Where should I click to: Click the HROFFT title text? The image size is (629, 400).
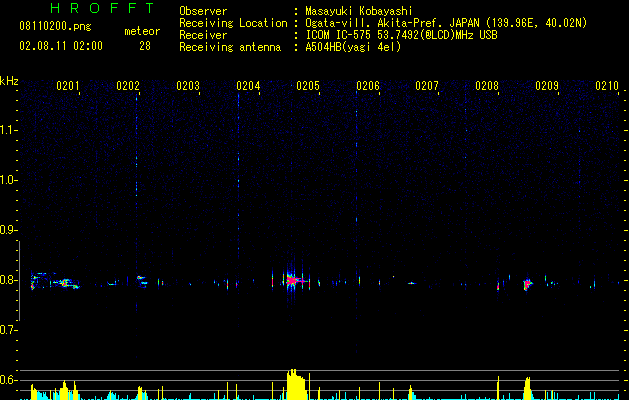point(103,8)
